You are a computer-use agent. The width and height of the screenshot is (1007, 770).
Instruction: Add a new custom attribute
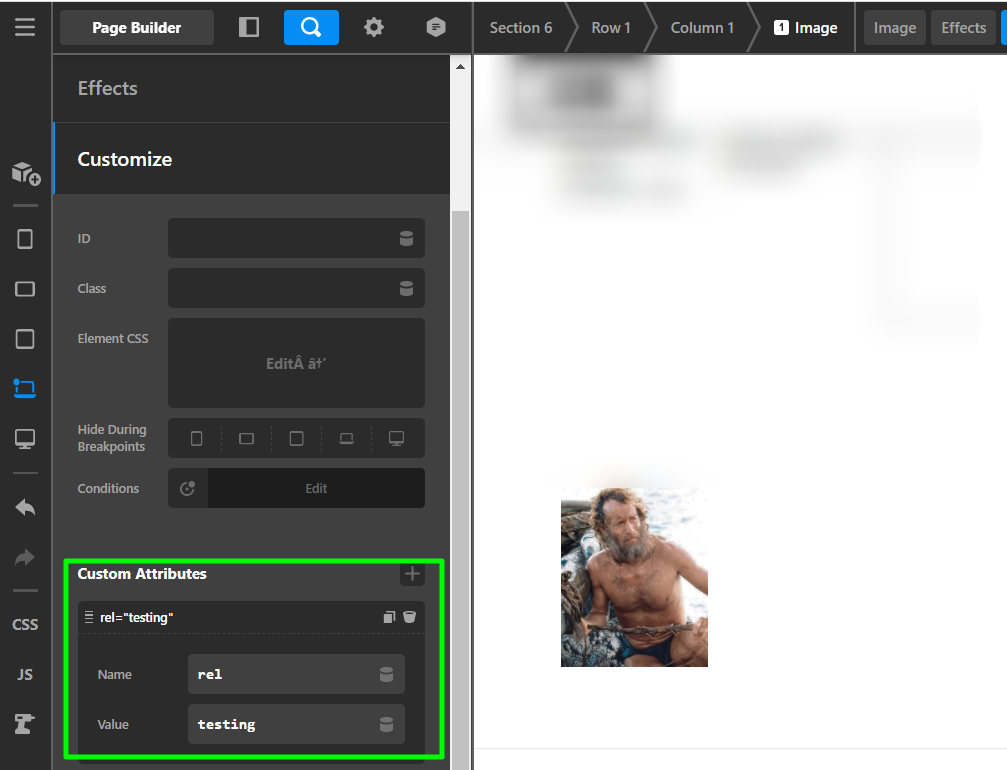pyautogui.click(x=412, y=574)
